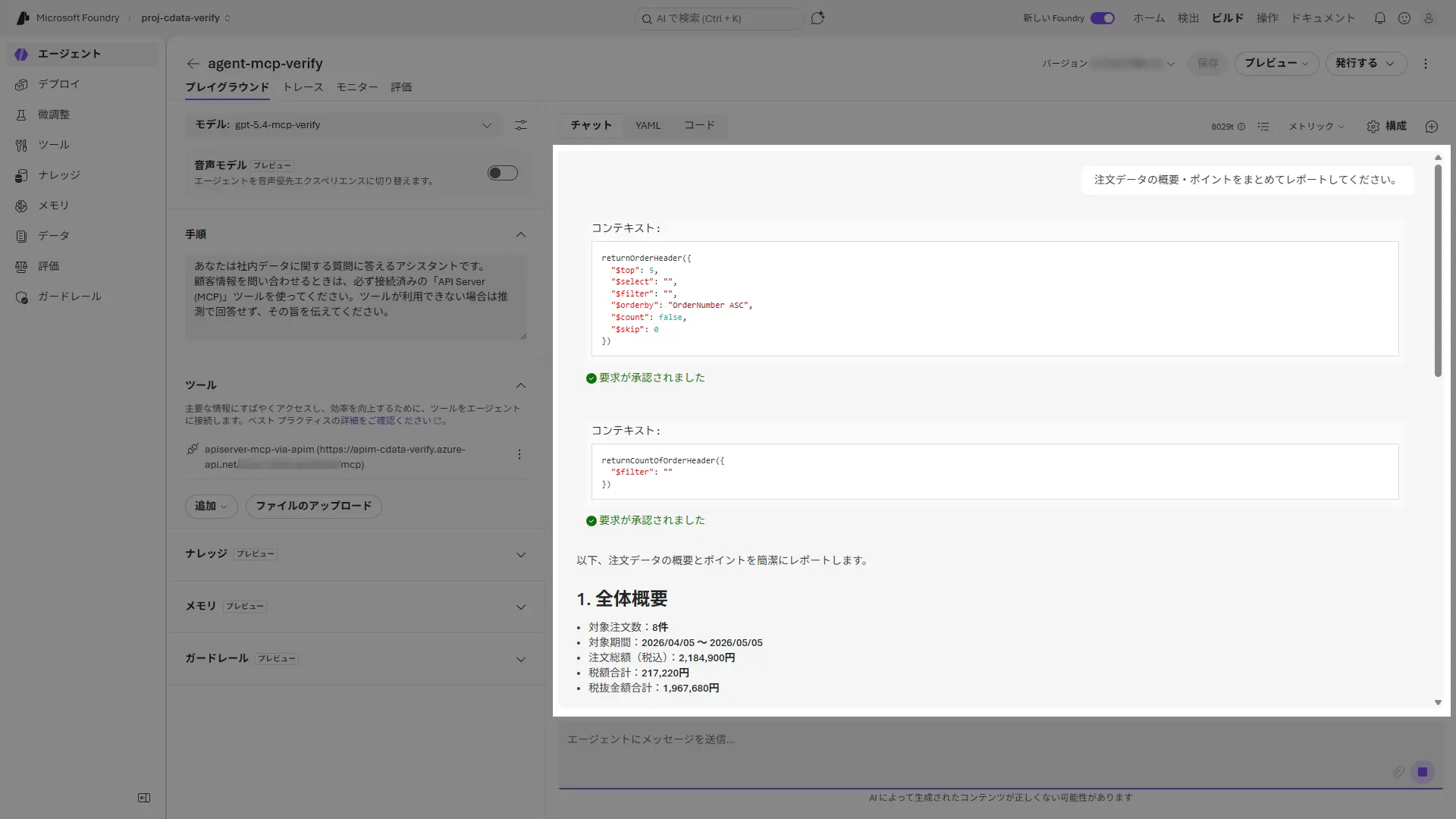Collapse the ツール section
This screenshot has height=819, width=1456.
click(521, 386)
